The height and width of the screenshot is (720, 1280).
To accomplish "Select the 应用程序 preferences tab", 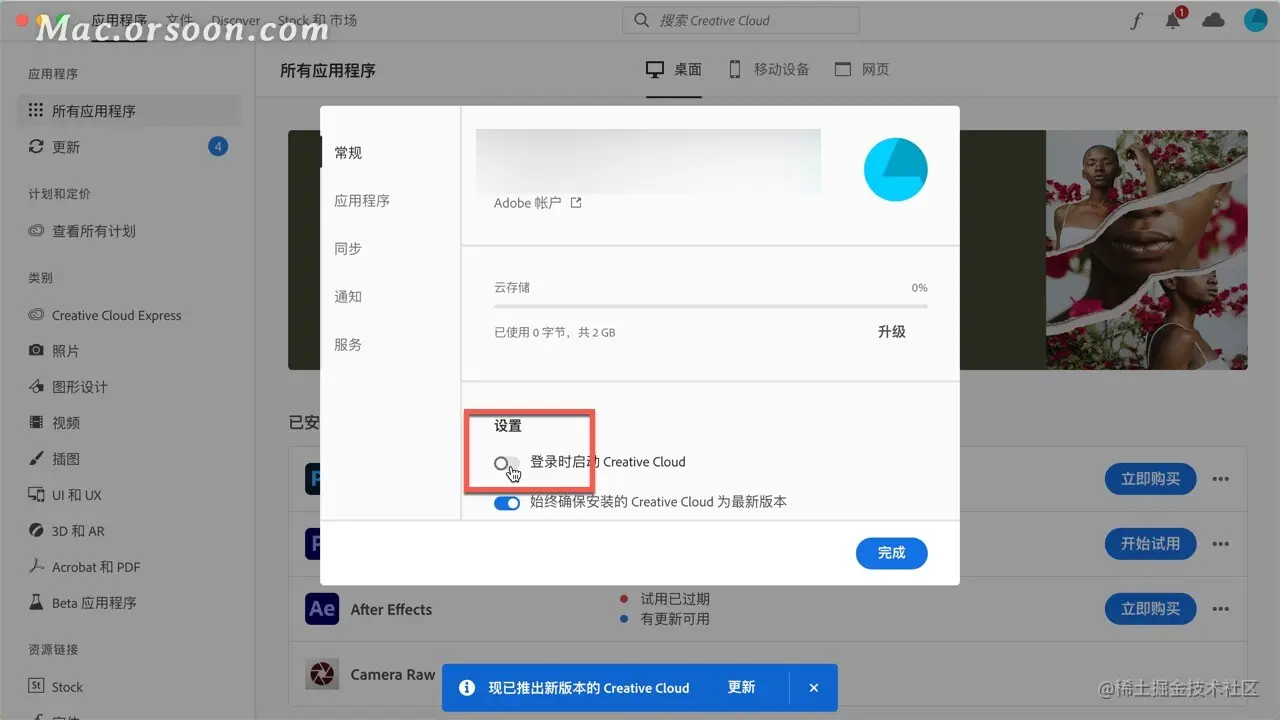I will coord(362,201).
